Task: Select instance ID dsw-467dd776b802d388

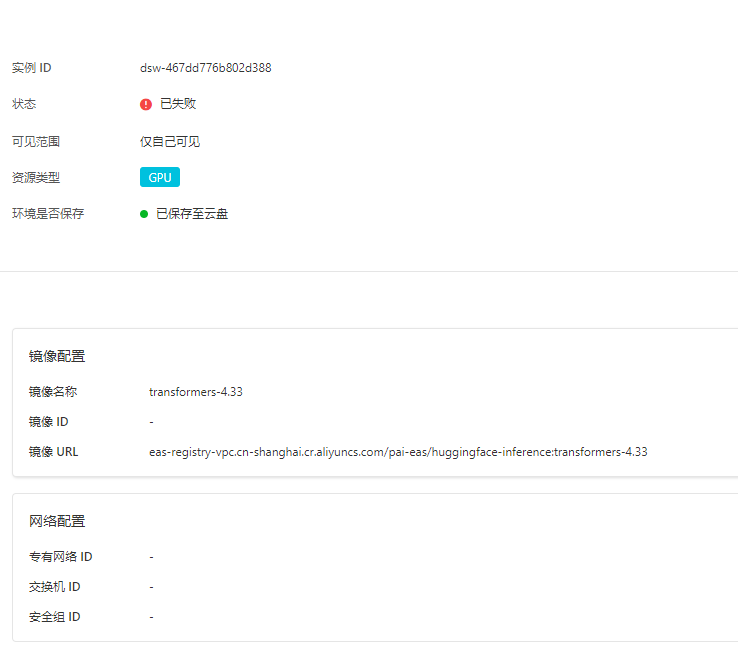Action: coord(205,68)
